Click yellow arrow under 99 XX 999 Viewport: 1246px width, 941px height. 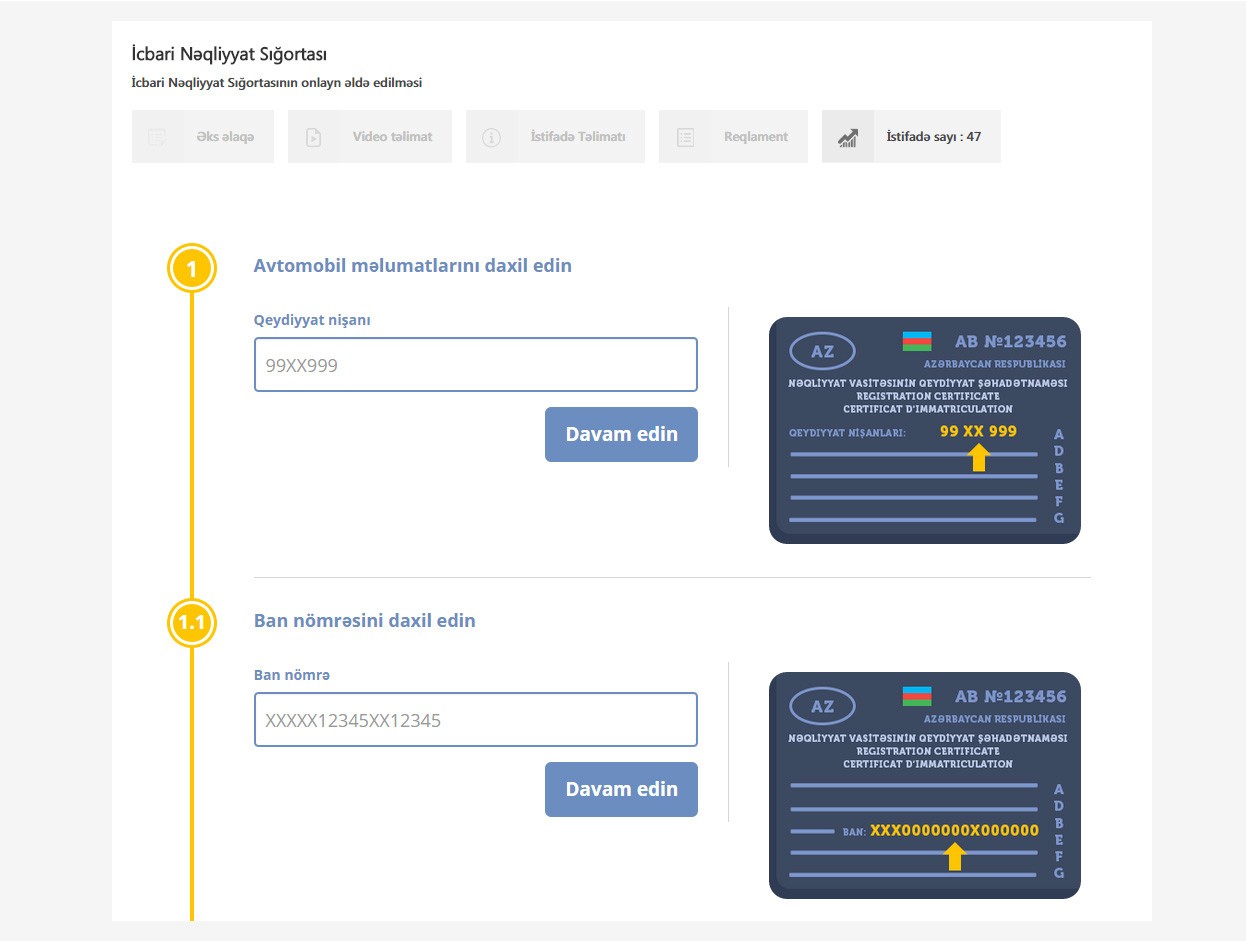[x=979, y=457]
